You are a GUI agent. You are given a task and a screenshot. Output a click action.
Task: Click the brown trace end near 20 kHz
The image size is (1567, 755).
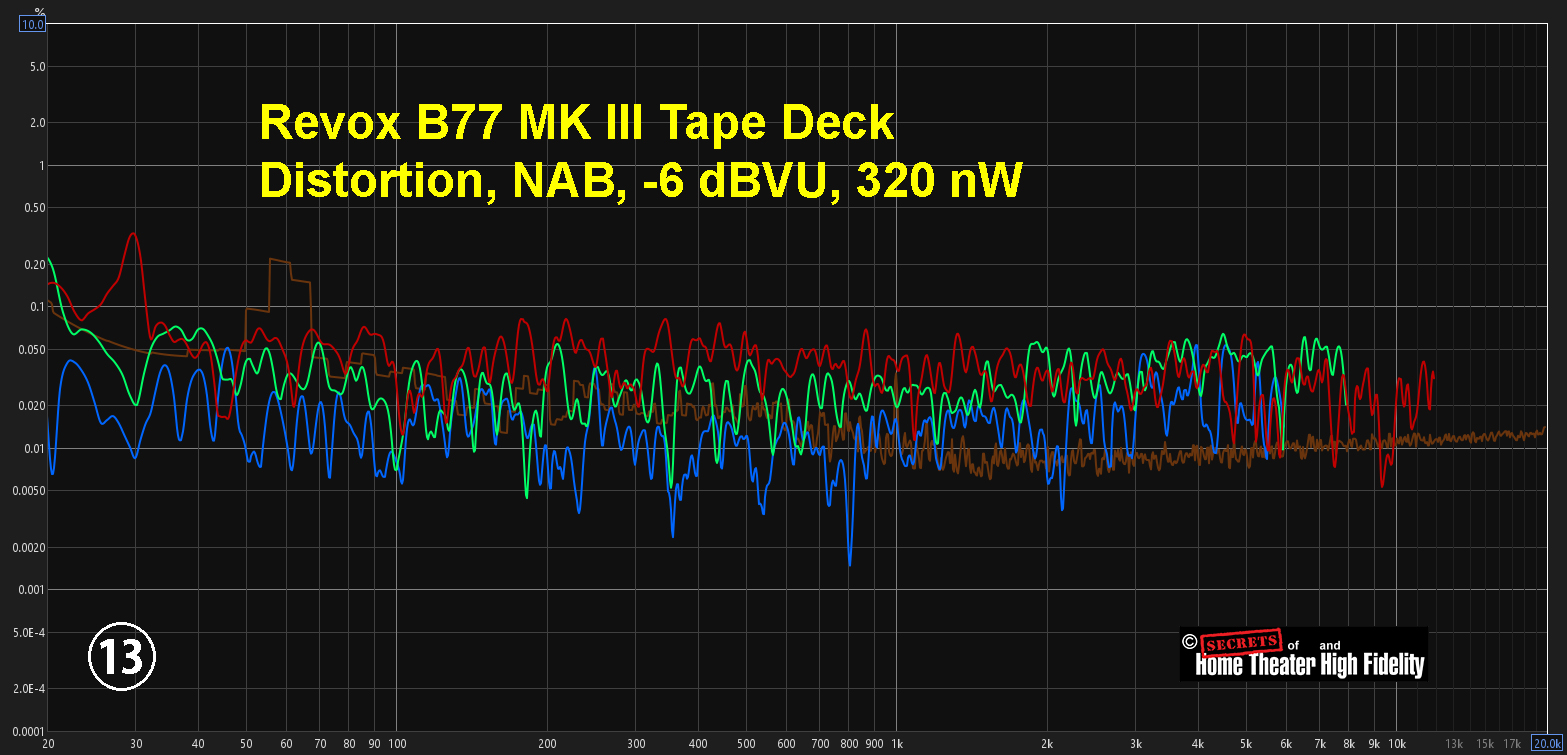tap(1543, 430)
